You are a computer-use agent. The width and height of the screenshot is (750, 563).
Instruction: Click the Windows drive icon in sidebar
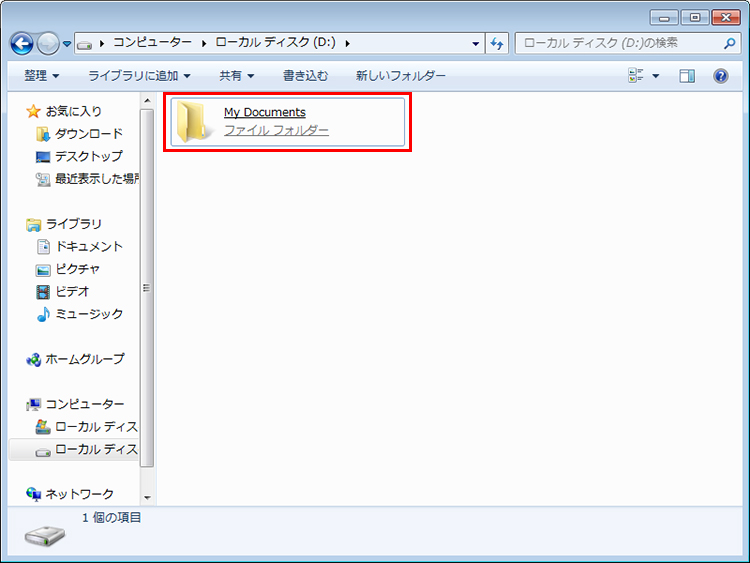pyautogui.click(x=43, y=427)
